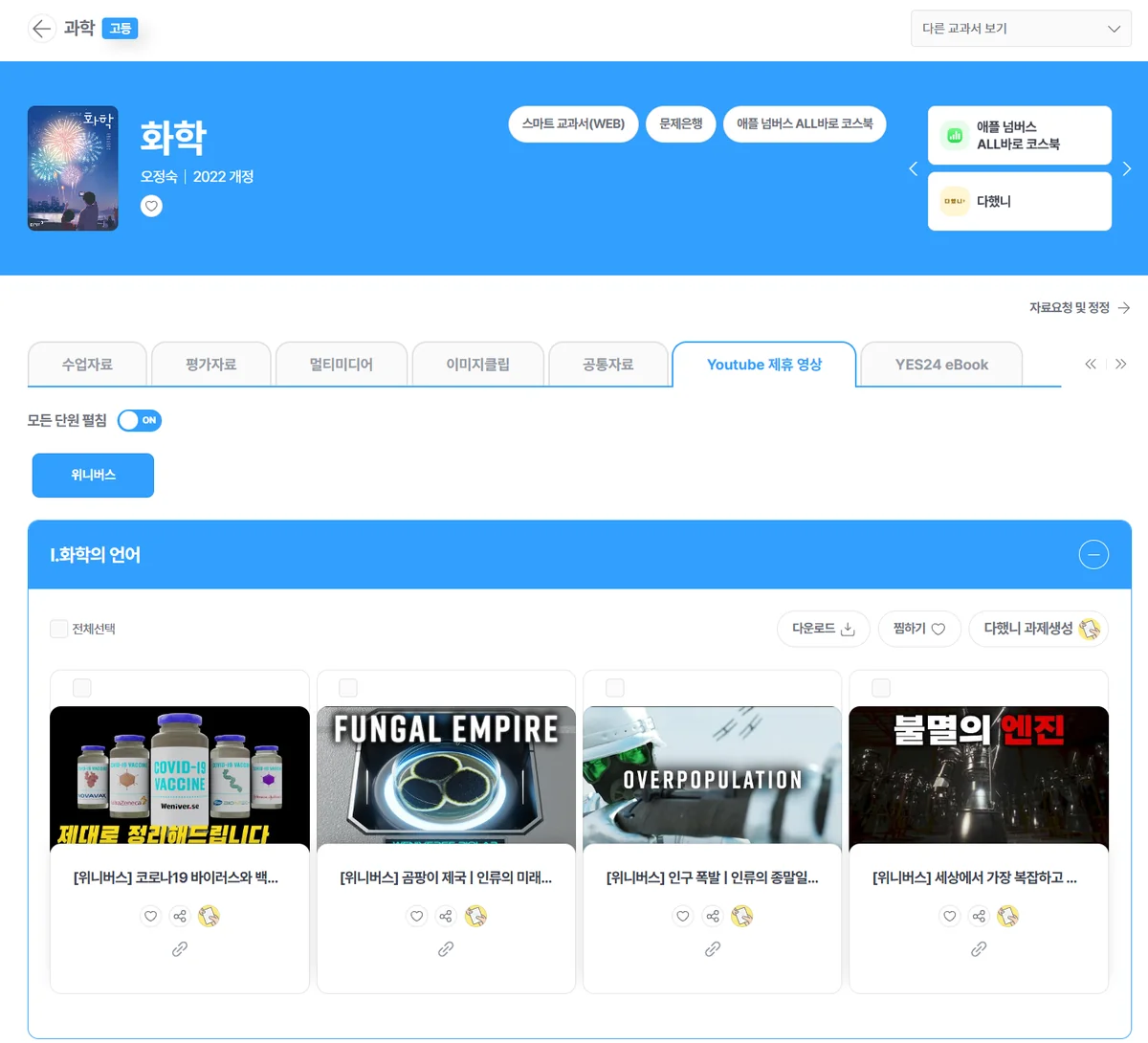Click the 자료요청 및 정정 link
The width and height of the screenshot is (1148, 1043).
(x=1079, y=308)
